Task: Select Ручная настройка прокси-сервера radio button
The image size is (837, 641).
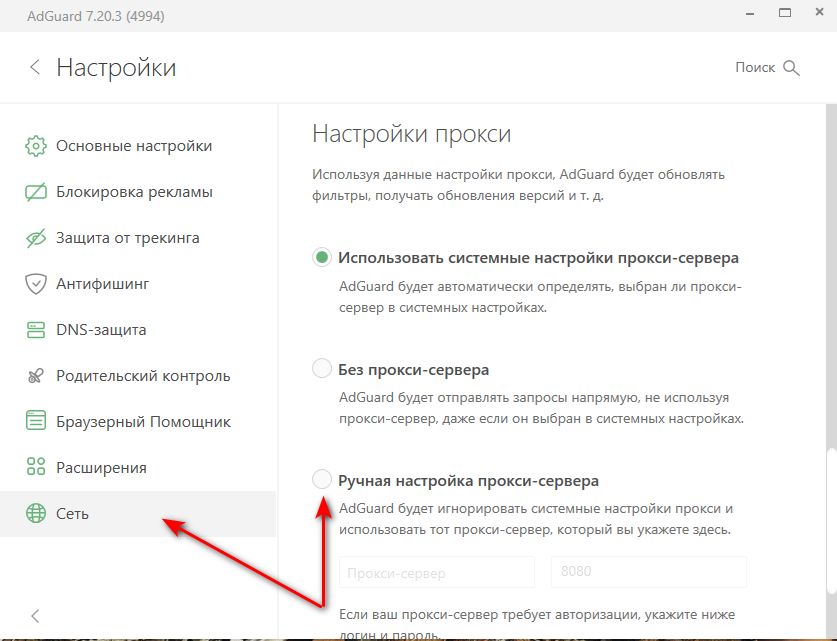Action: click(322, 479)
